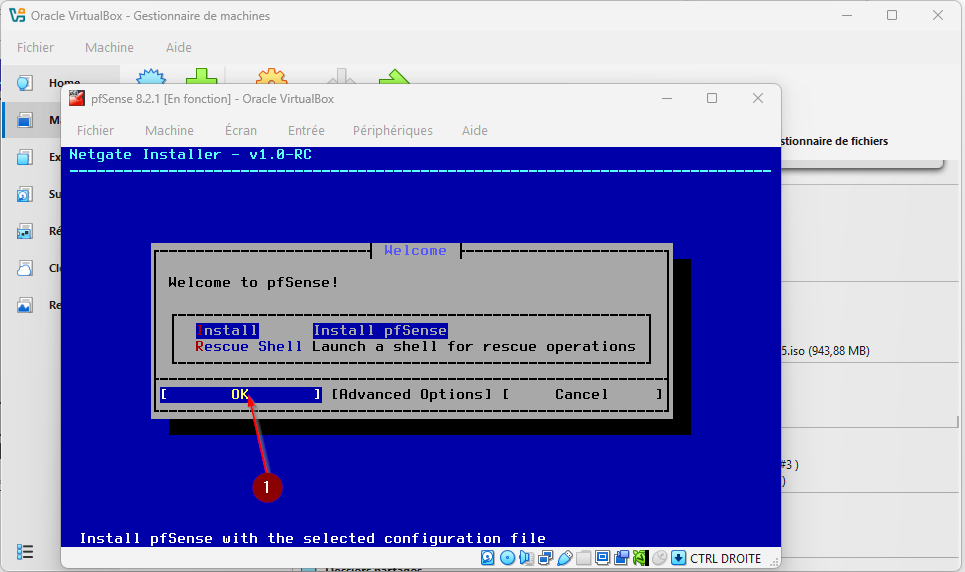Click the keyboard capture arrow icon near CTRL DROITE
Viewport: 965px width, 572px height.
678,558
